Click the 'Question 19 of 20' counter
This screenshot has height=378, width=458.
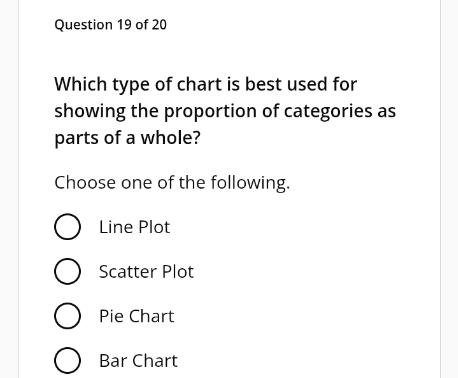(x=110, y=25)
